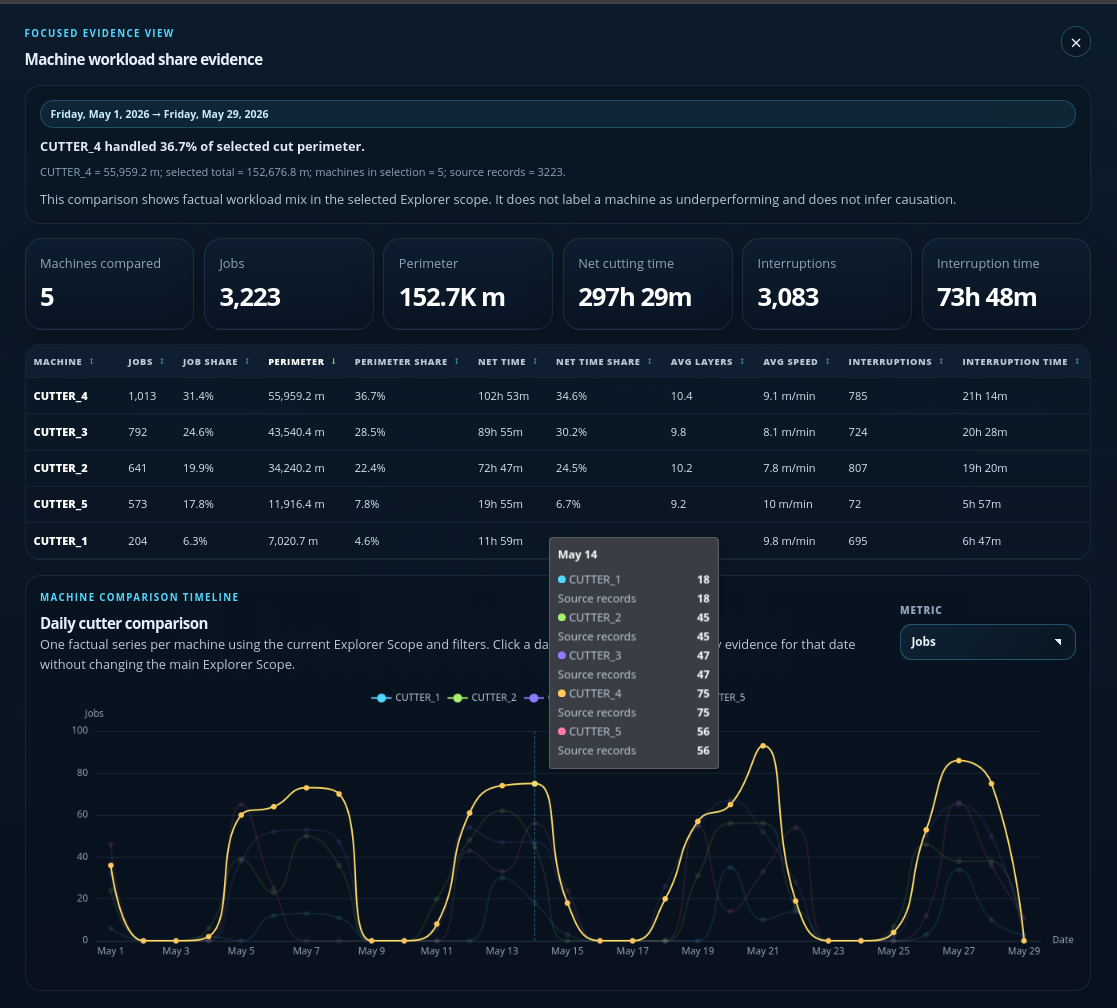Click the CUTTER_4 point on May 1

tap(111, 866)
